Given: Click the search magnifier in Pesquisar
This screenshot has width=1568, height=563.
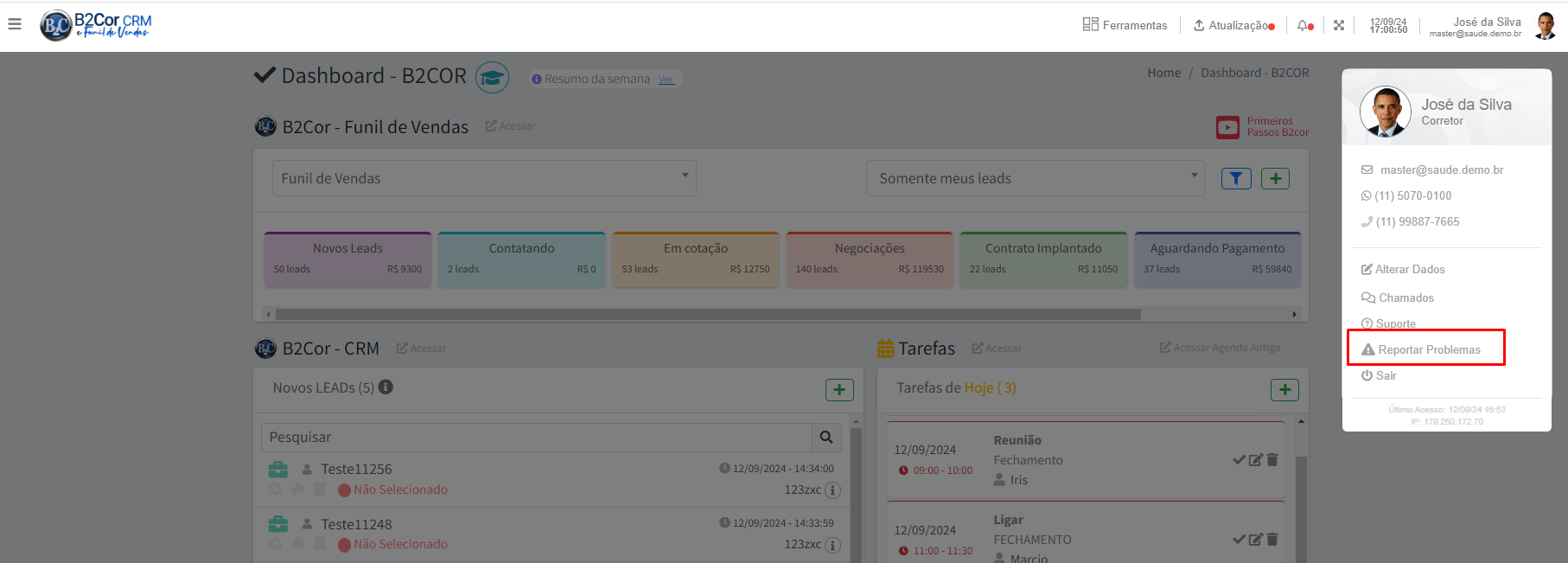Looking at the screenshot, I should pos(825,438).
